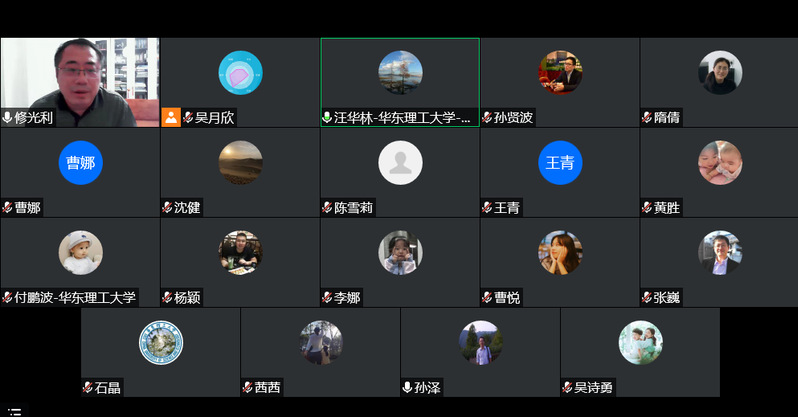
Task: Click the name text 张巍
Action: click(667, 297)
